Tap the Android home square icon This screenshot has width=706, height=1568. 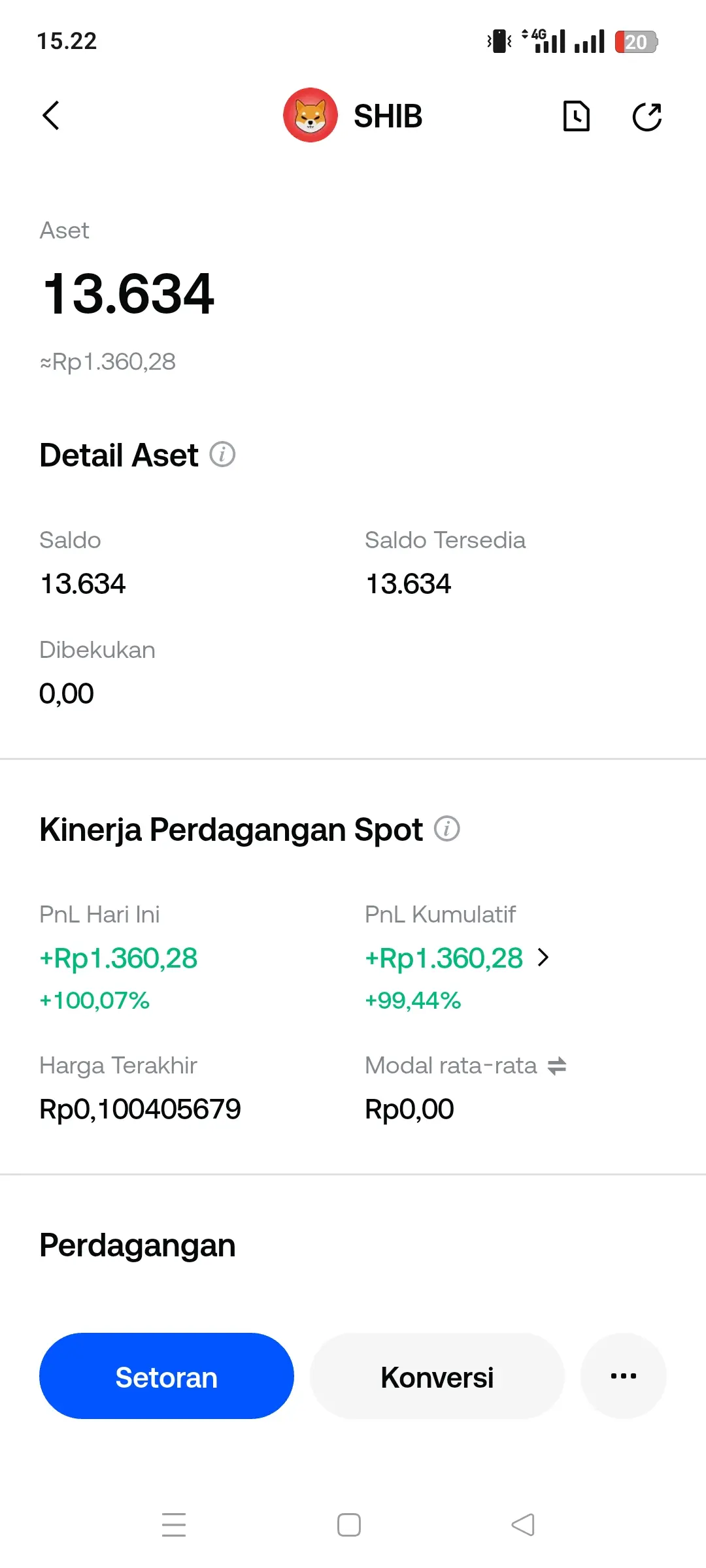349,1525
